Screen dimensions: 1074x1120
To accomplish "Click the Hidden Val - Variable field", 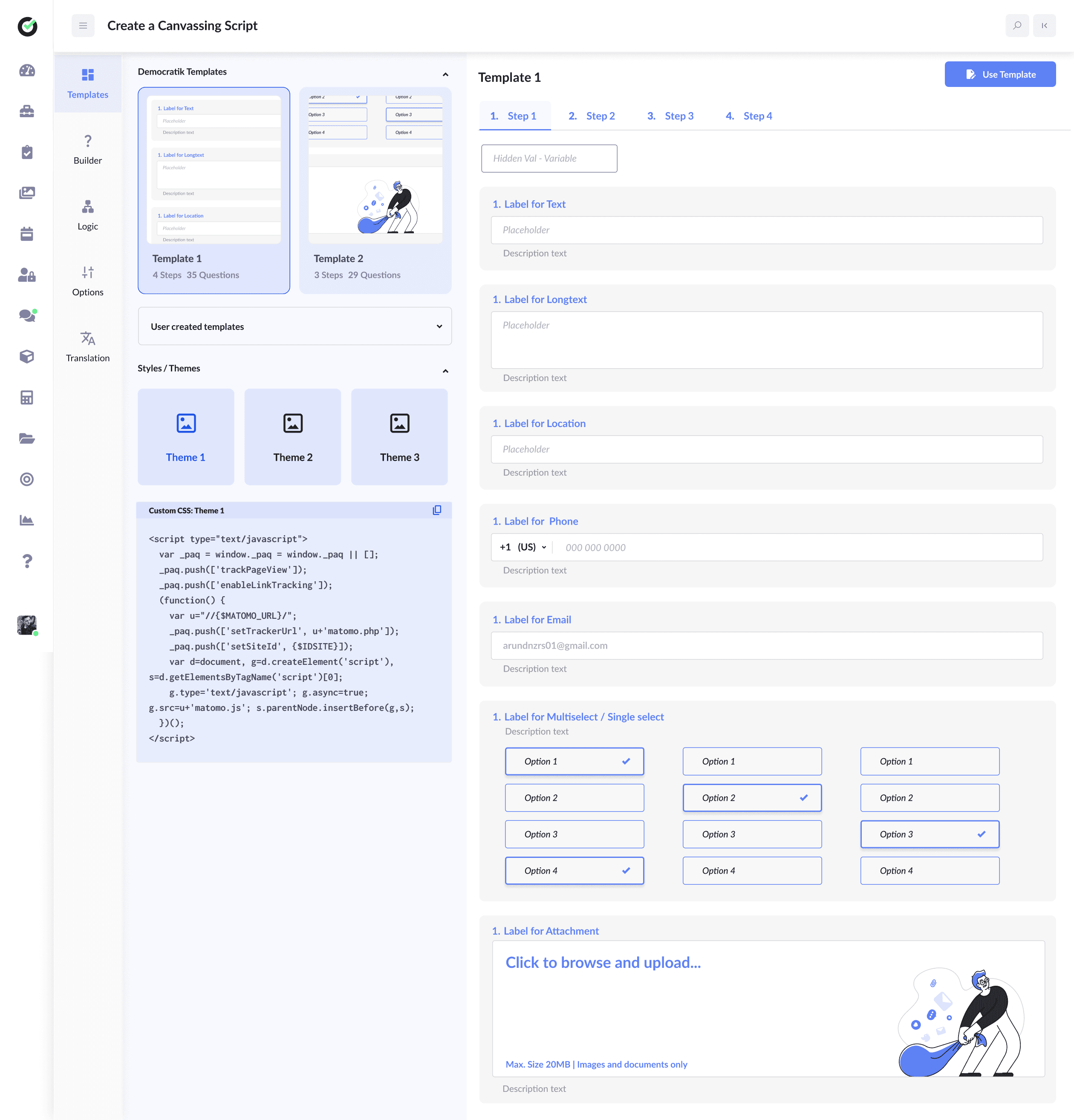I will pyautogui.click(x=549, y=158).
